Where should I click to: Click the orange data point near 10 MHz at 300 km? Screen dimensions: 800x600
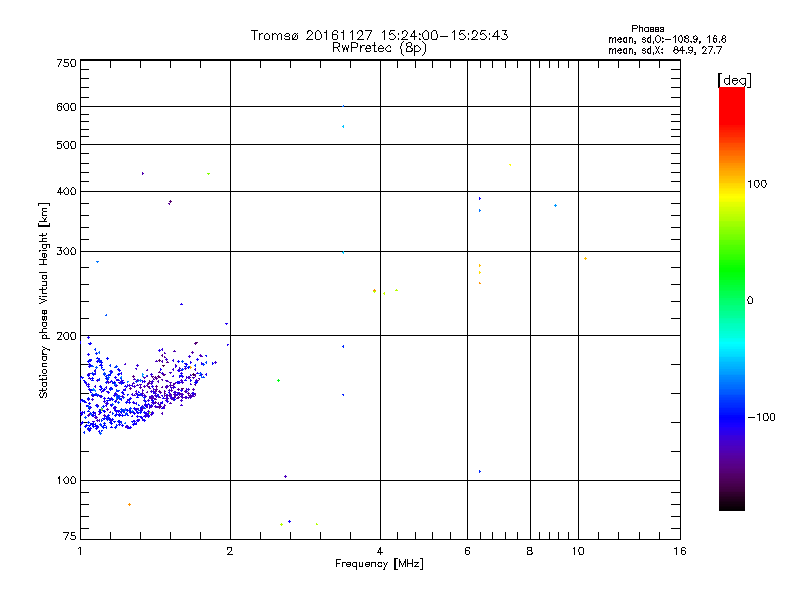(585, 259)
